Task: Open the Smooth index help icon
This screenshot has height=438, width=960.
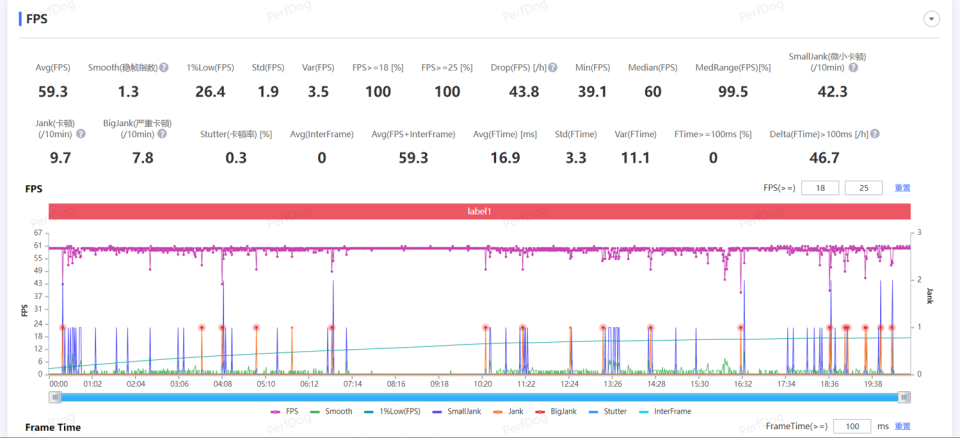Action: (163, 67)
